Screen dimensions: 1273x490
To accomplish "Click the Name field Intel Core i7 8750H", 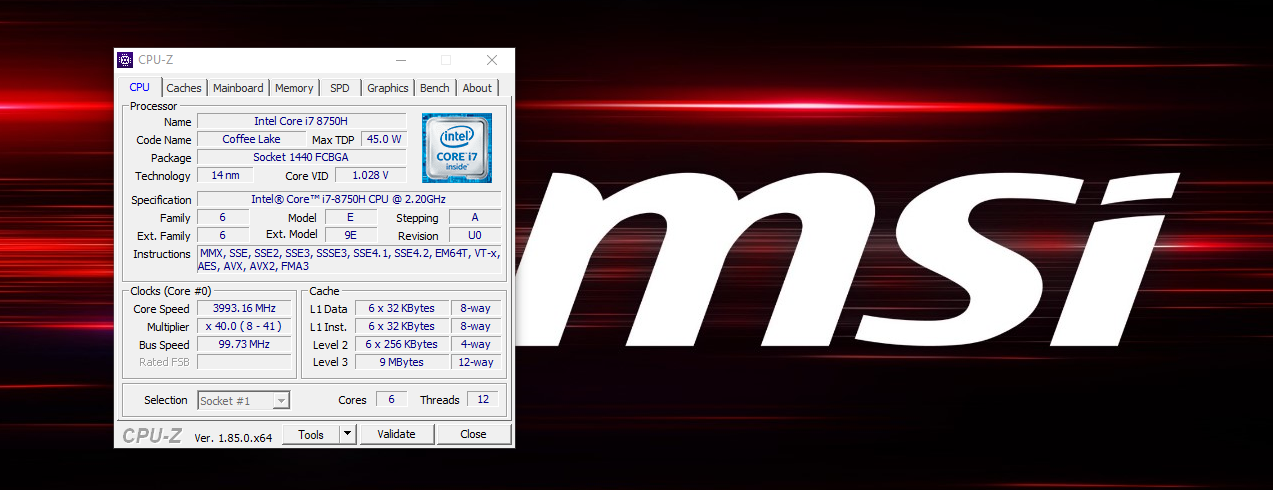I will [x=301, y=121].
